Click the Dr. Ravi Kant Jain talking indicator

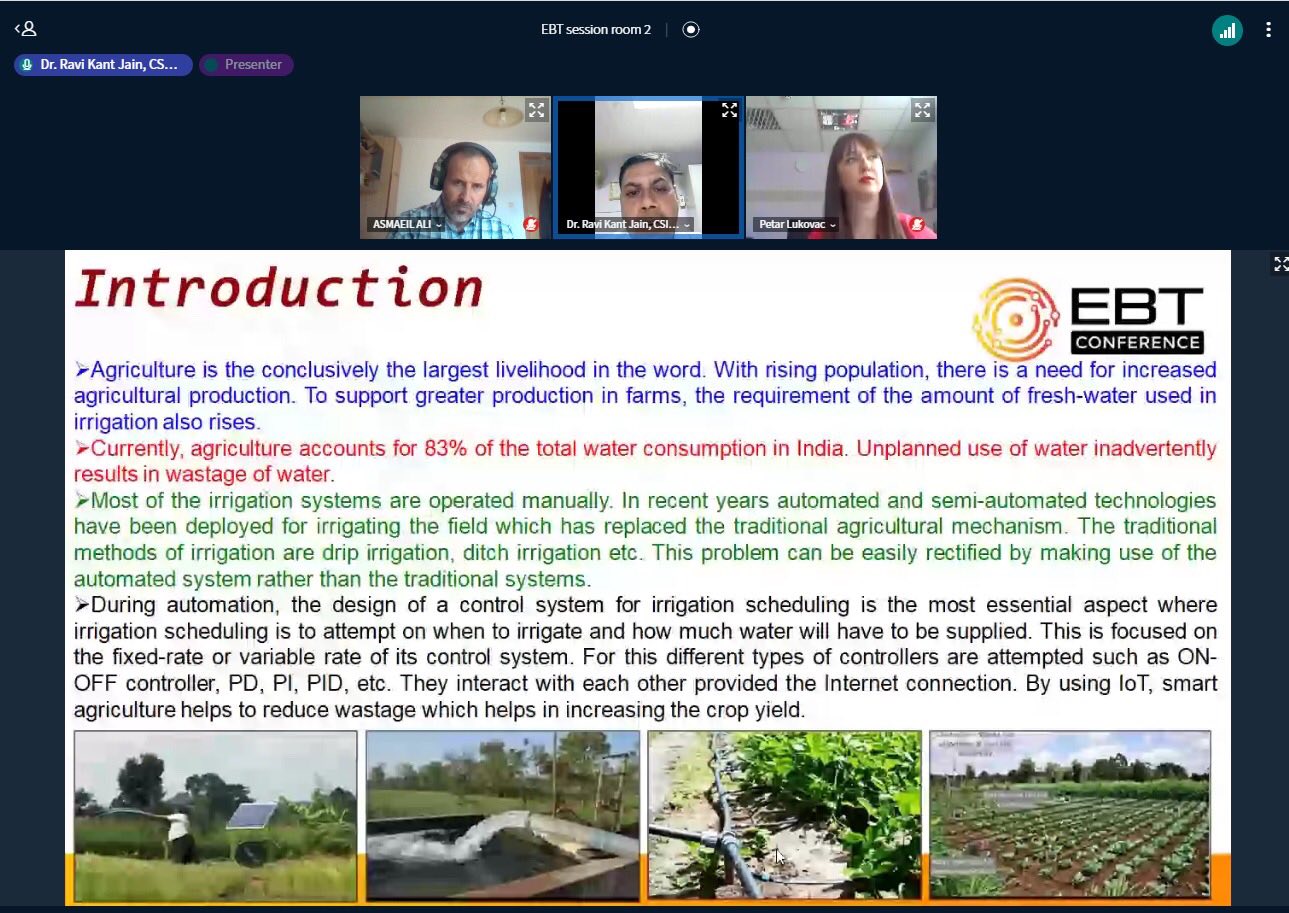click(103, 65)
